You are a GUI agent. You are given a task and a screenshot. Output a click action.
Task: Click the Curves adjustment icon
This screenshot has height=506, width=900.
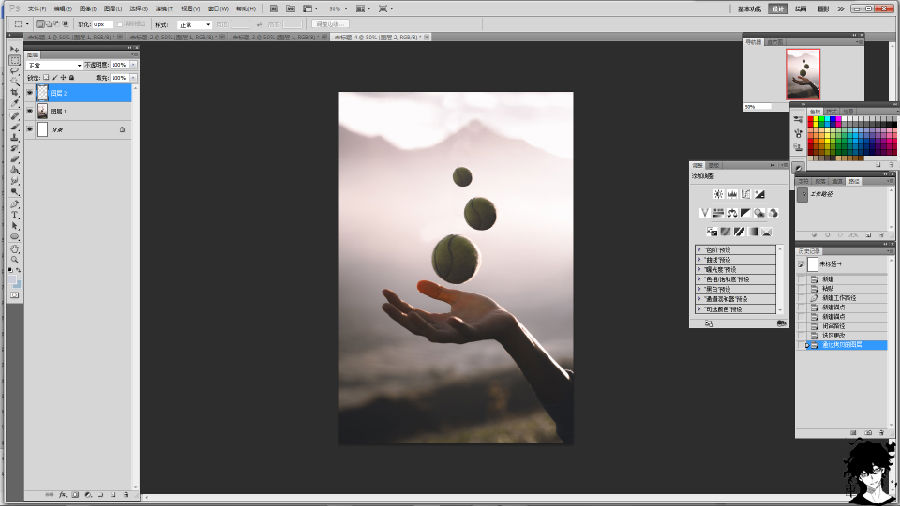click(x=746, y=194)
